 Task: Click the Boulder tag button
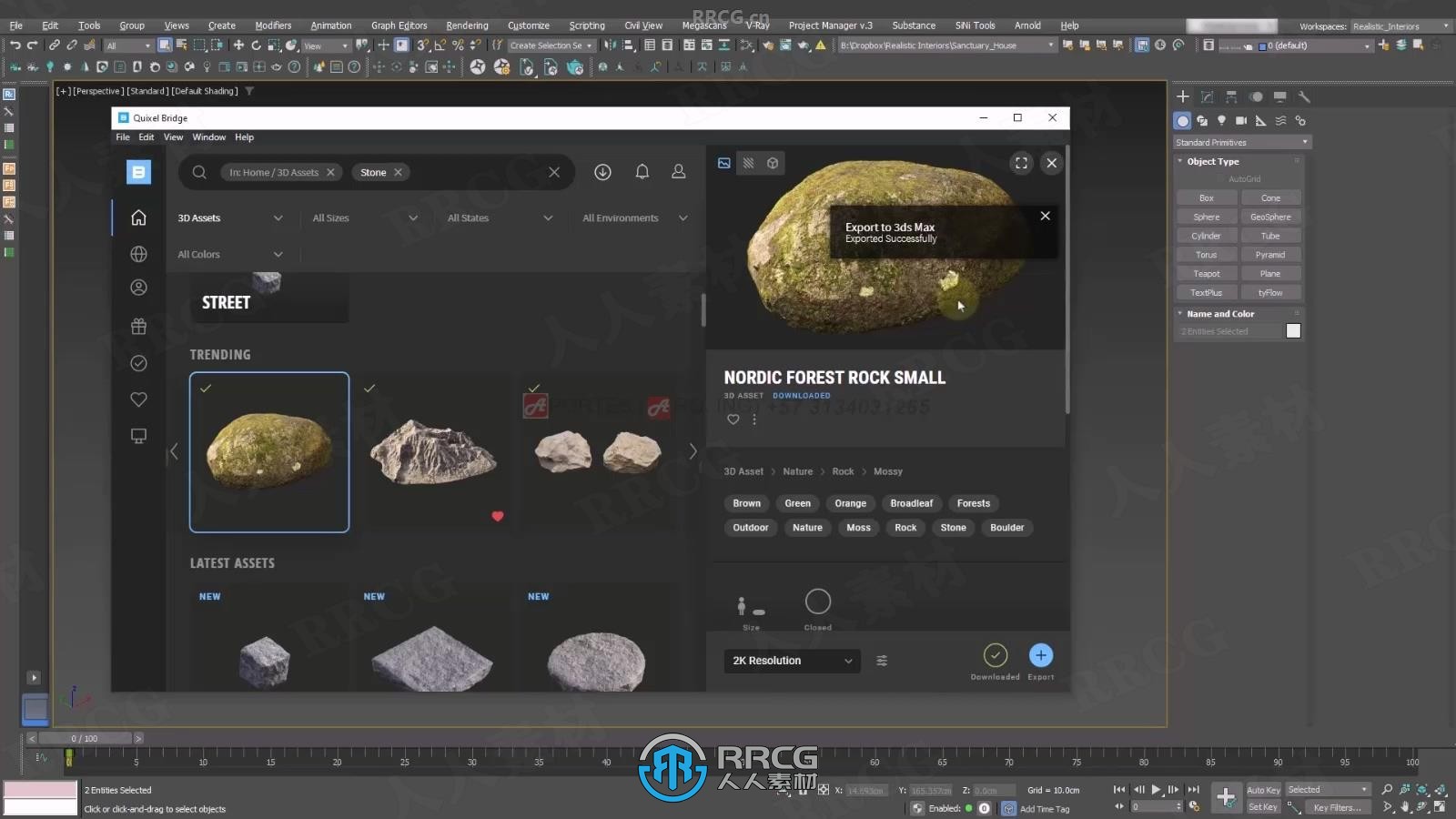(1006, 528)
